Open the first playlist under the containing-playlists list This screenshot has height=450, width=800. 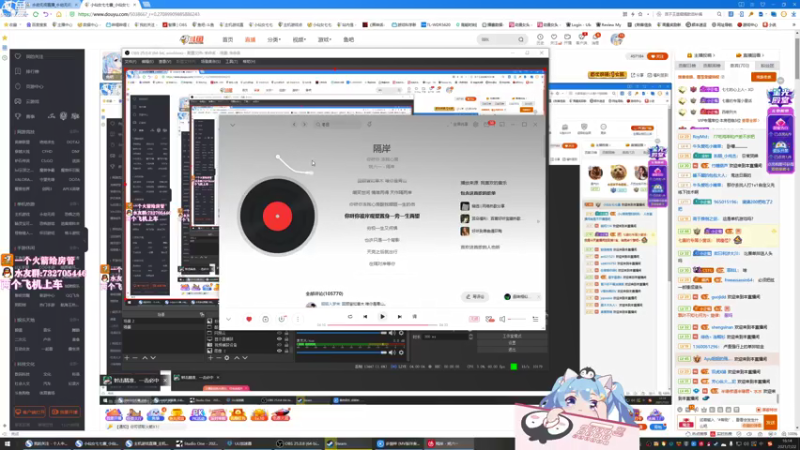tap(484, 206)
